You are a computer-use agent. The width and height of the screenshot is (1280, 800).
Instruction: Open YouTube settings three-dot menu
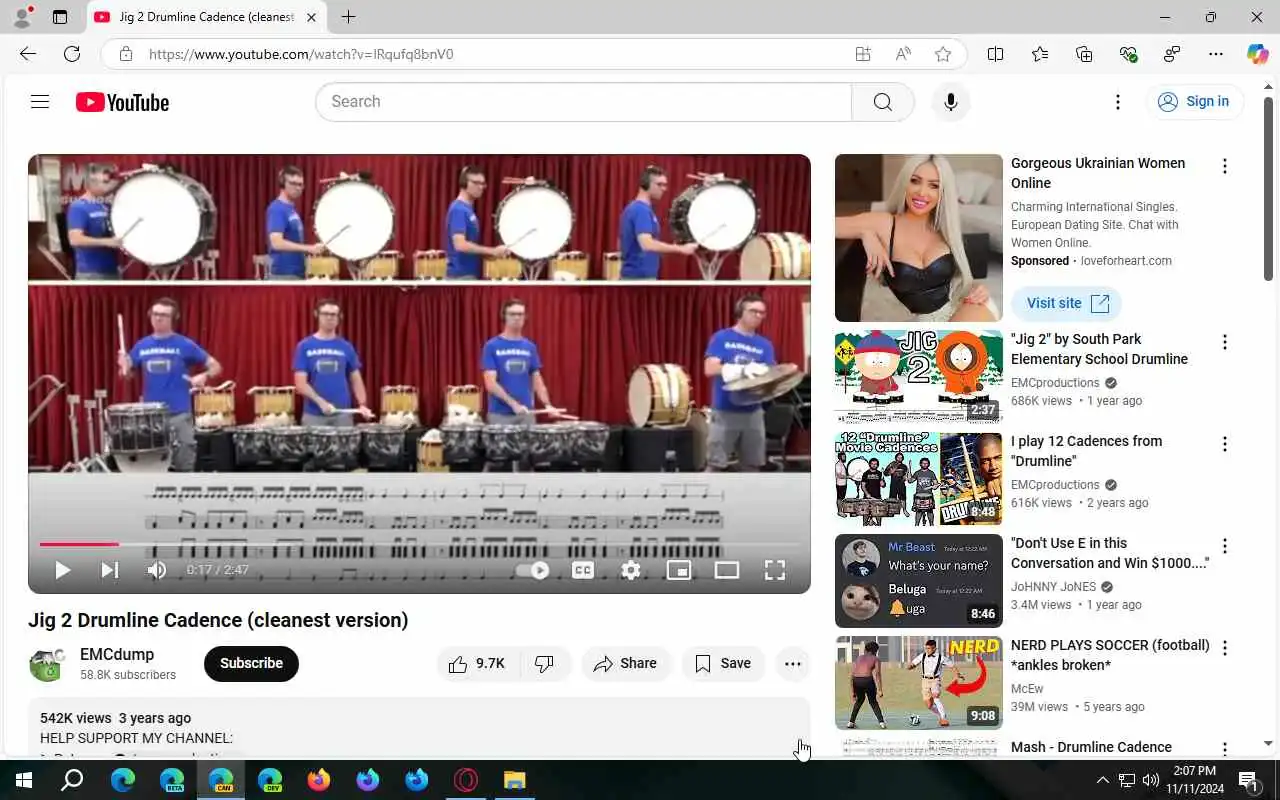coord(1118,102)
